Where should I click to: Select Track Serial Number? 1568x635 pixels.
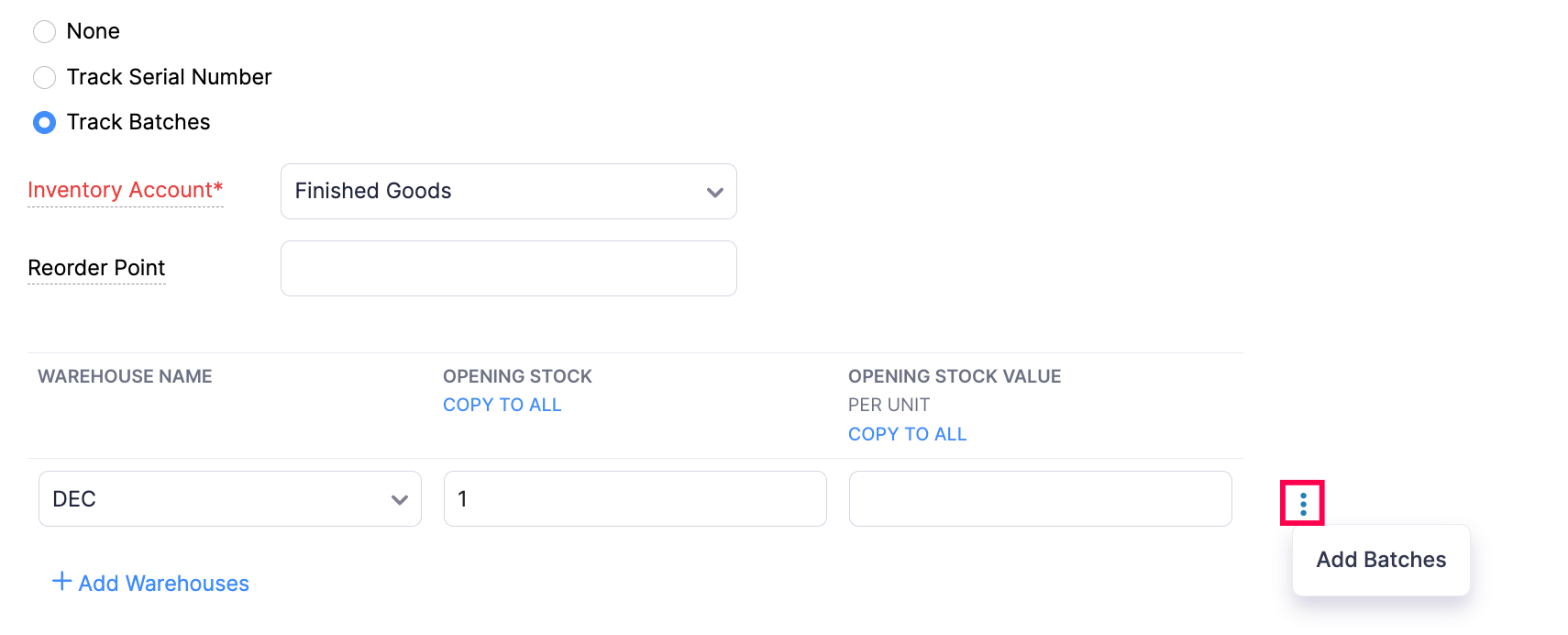(x=44, y=77)
